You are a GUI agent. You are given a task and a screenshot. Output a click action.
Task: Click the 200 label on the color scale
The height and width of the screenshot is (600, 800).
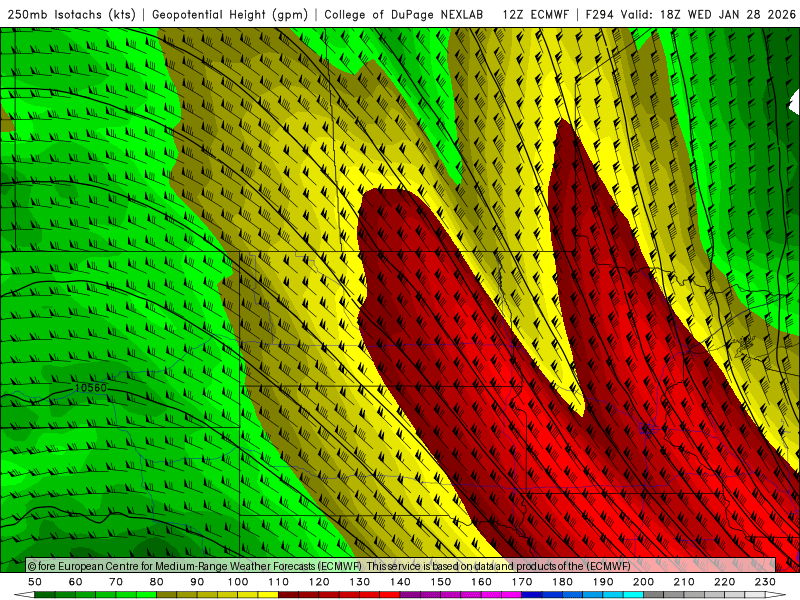tap(643, 582)
